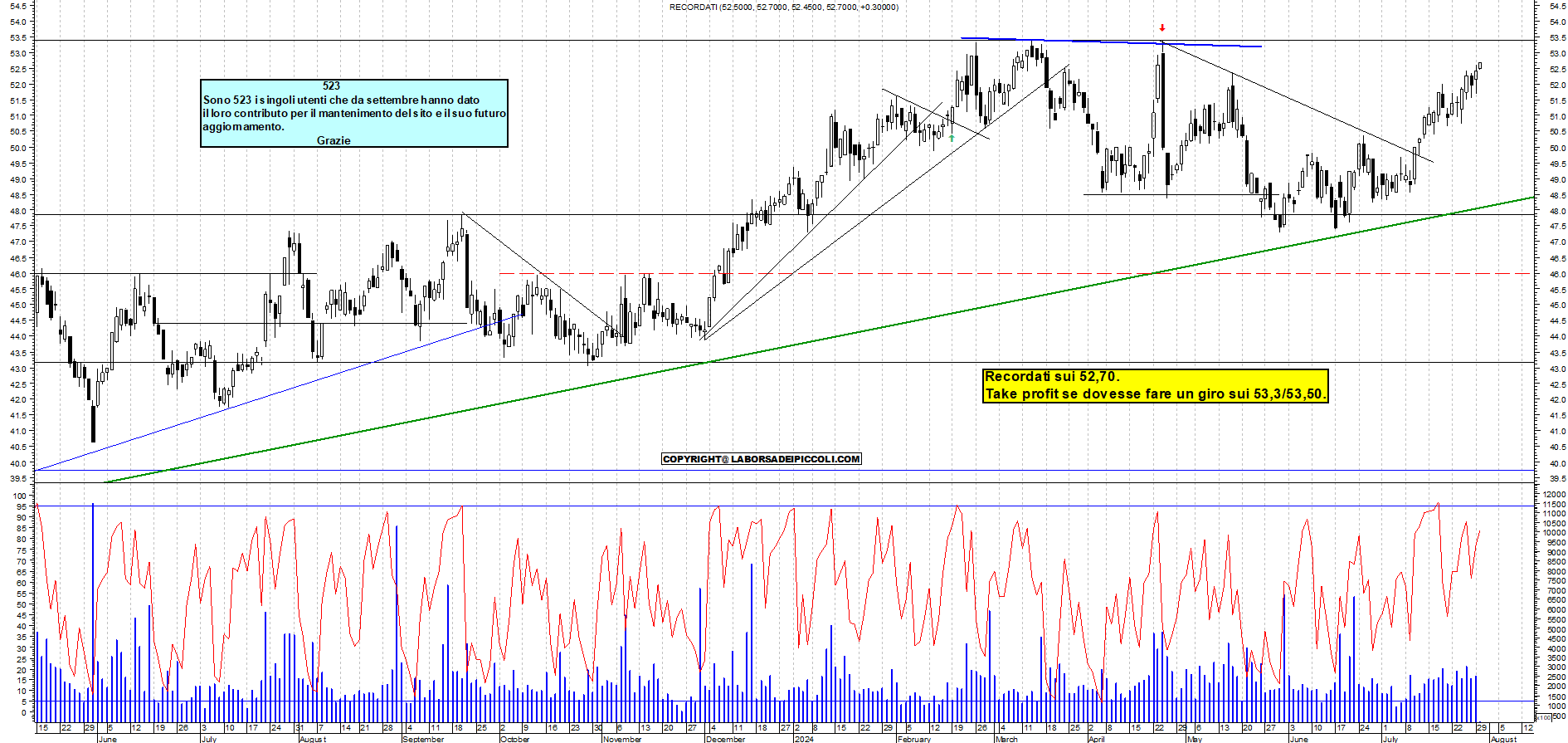Click the "39.5" label on the left price axis
The height and width of the screenshot is (743, 1568).
(x=20, y=479)
